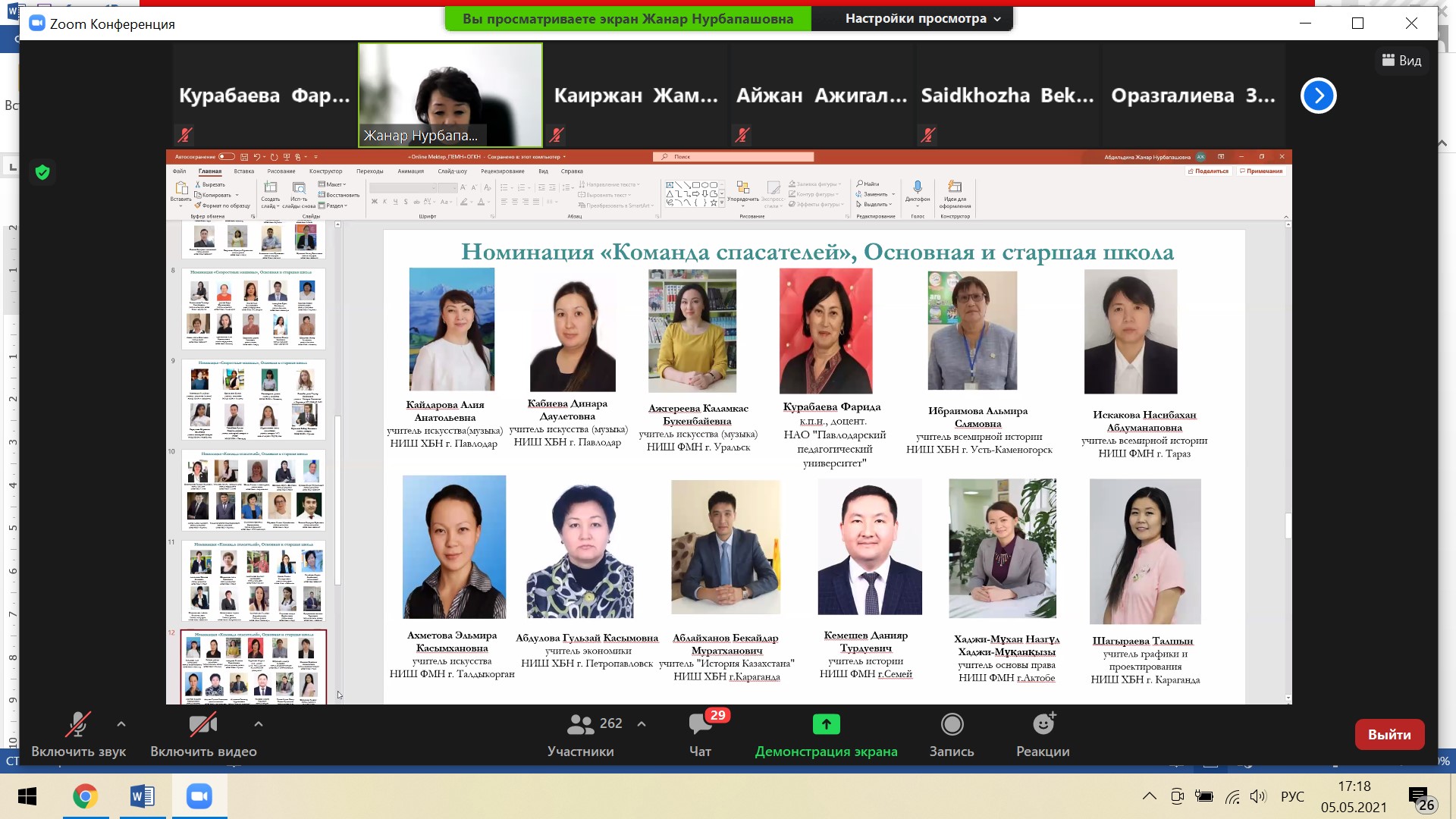Start Демонстрация экрана screen sharing
Image resolution: width=1456 pixels, height=819 pixels.
coord(826,735)
